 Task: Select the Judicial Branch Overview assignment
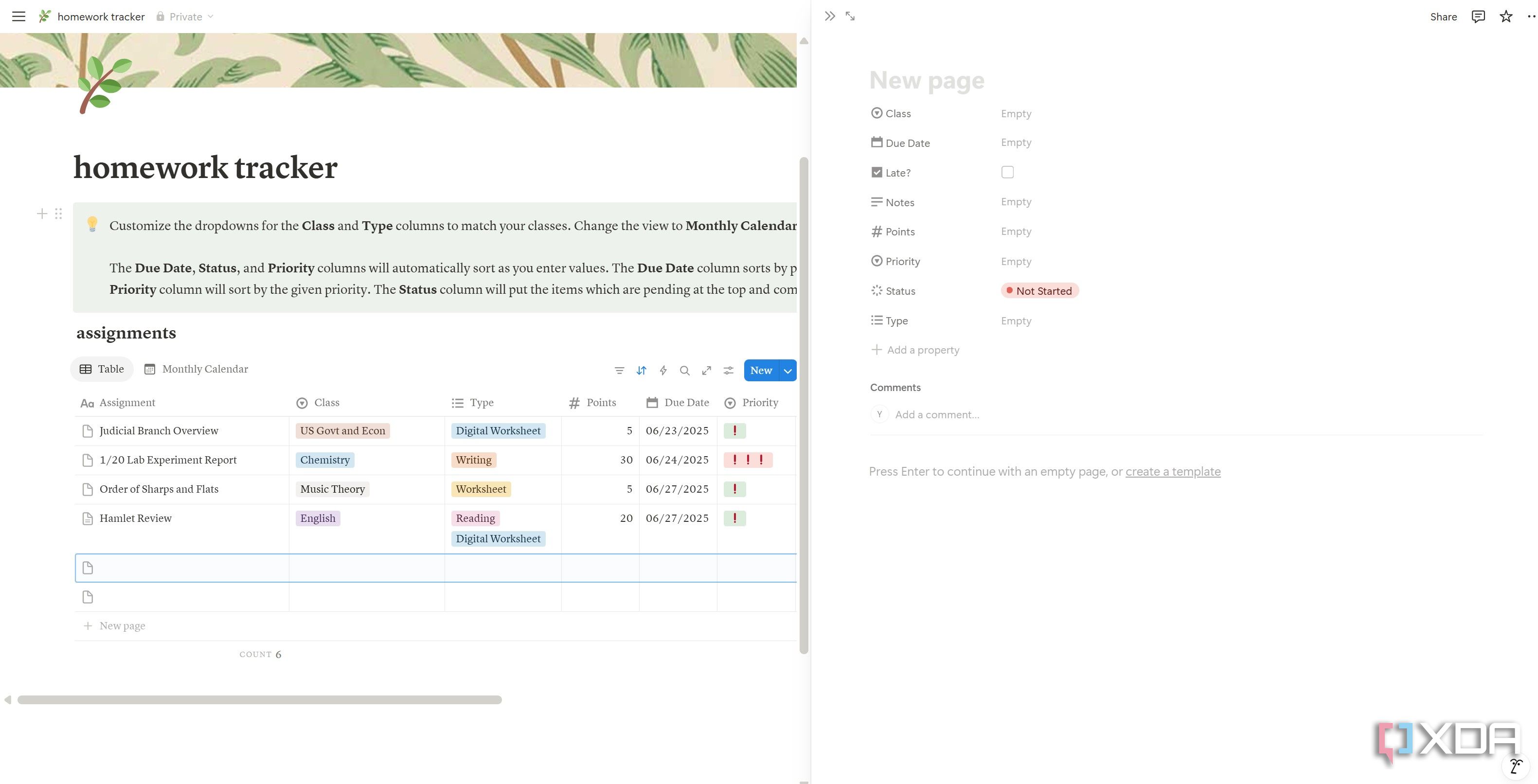pos(159,430)
